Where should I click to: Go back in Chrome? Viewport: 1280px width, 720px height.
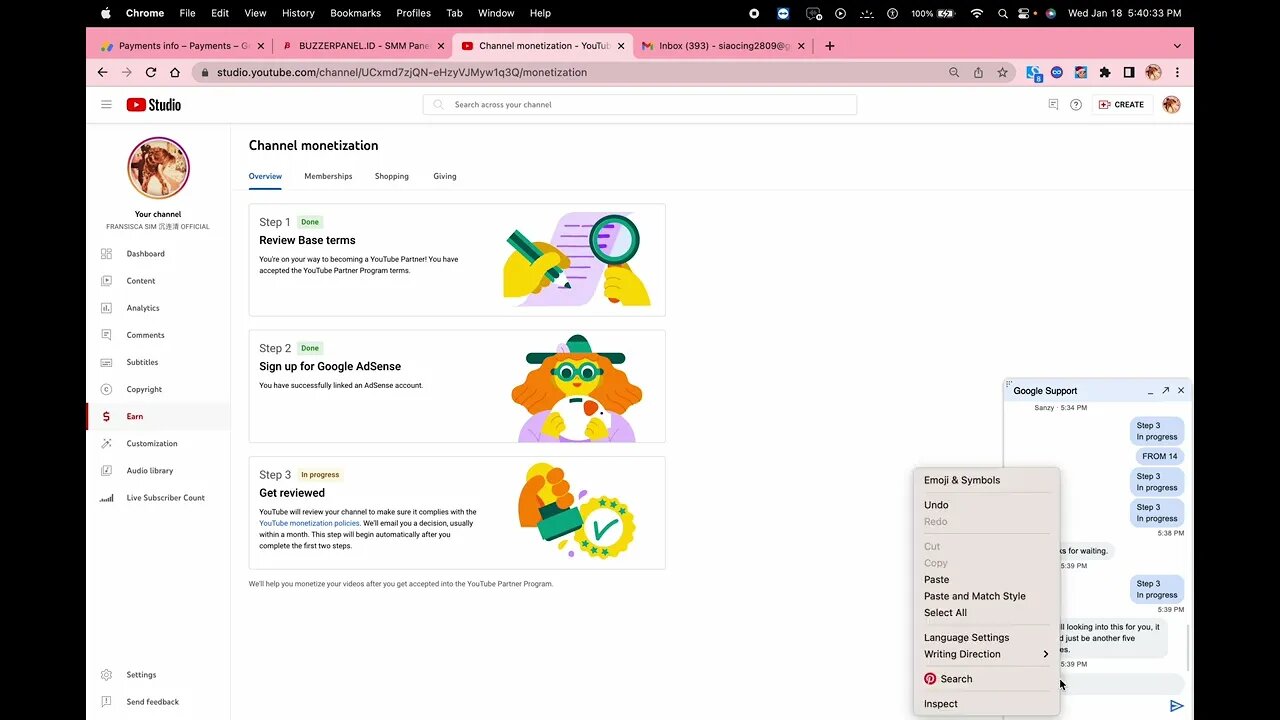[x=102, y=72]
